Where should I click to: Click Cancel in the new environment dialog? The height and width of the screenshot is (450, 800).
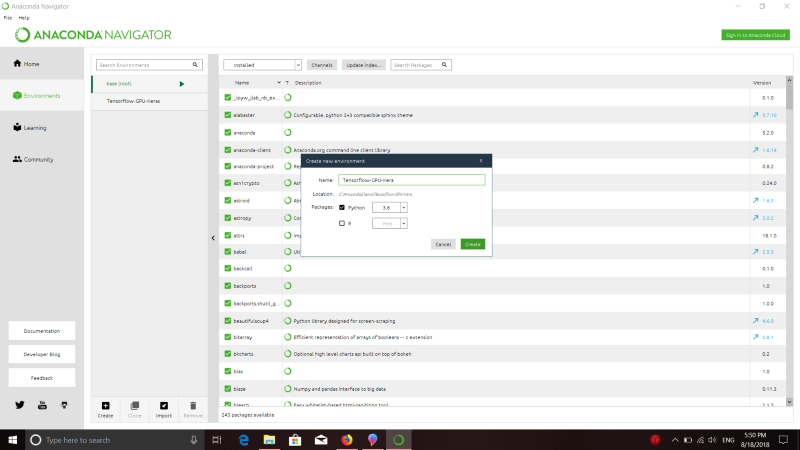443,244
